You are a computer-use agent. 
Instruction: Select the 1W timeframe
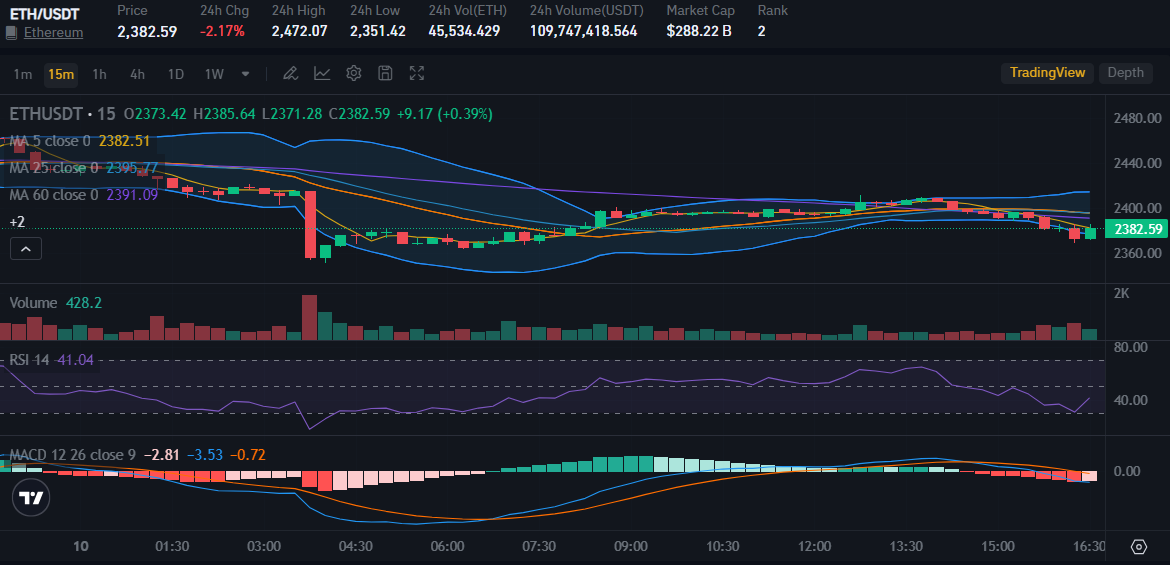(214, 74)
